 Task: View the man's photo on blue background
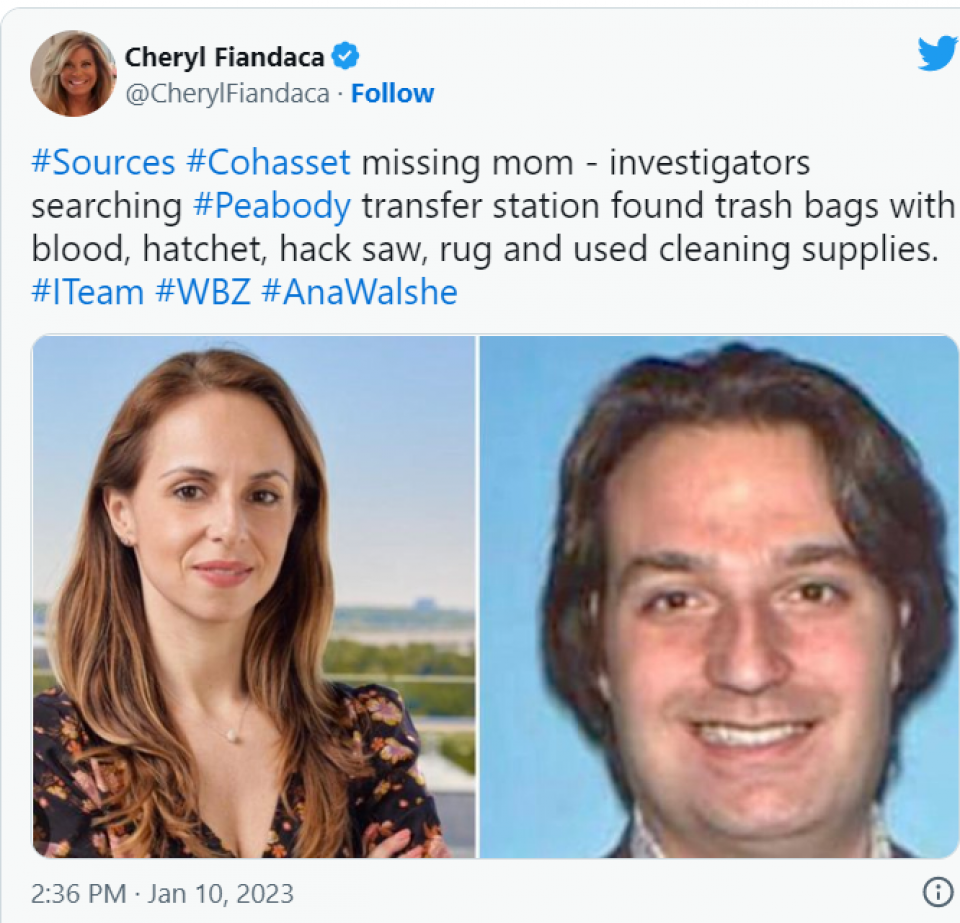(x=718, y=596)
